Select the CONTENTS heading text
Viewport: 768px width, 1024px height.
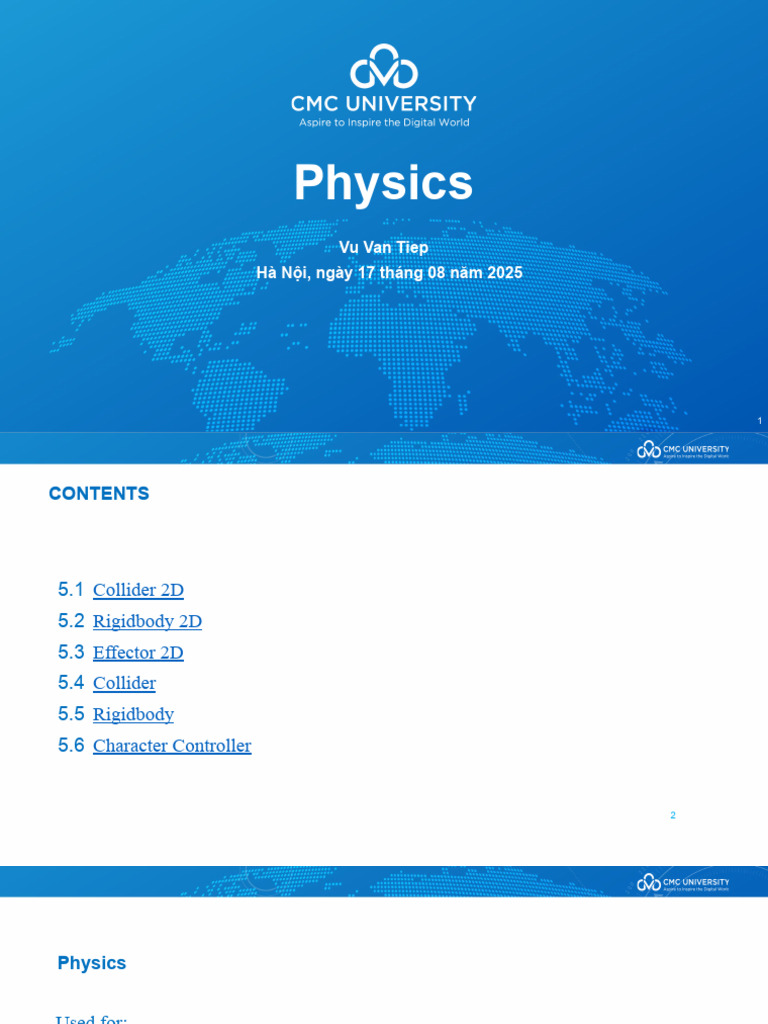99,494
